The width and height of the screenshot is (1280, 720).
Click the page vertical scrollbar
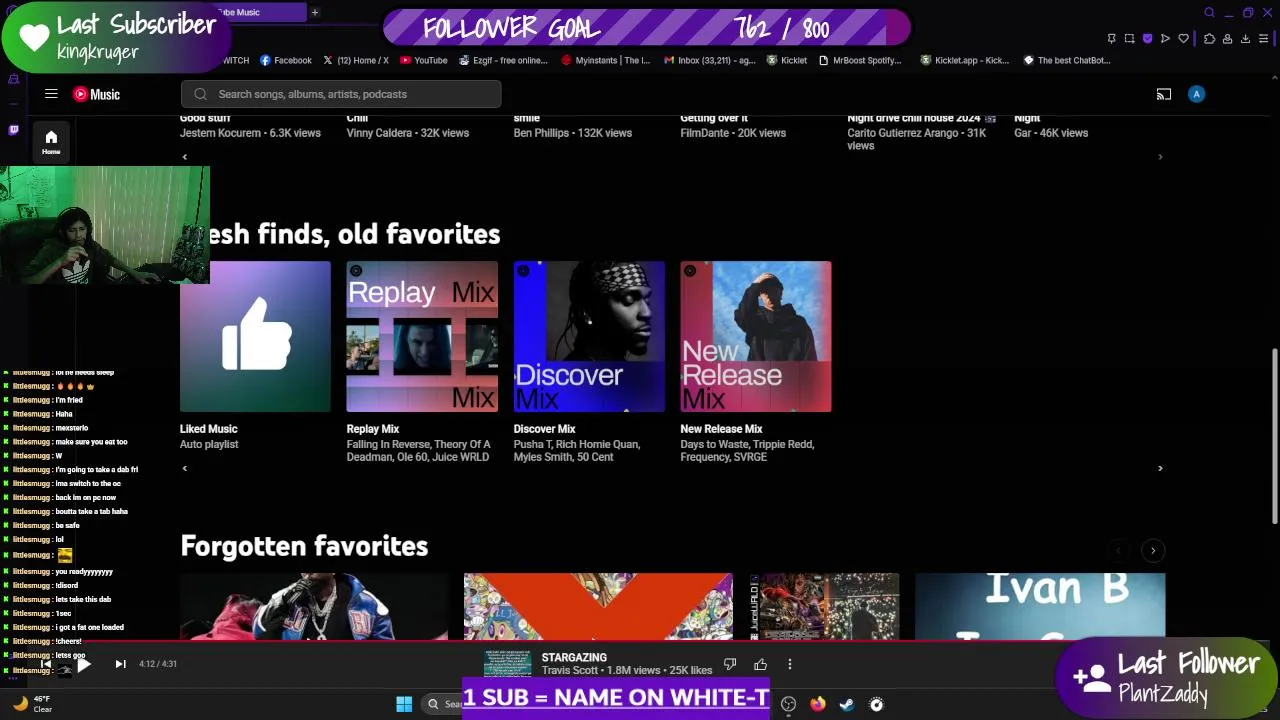coord(1274,435)
